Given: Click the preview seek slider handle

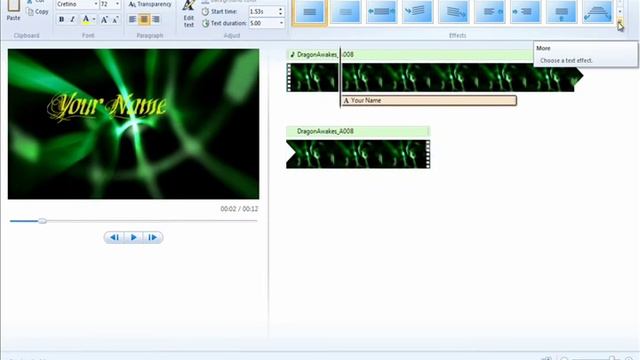Looking at the screenshot, I should pos(42,221).
